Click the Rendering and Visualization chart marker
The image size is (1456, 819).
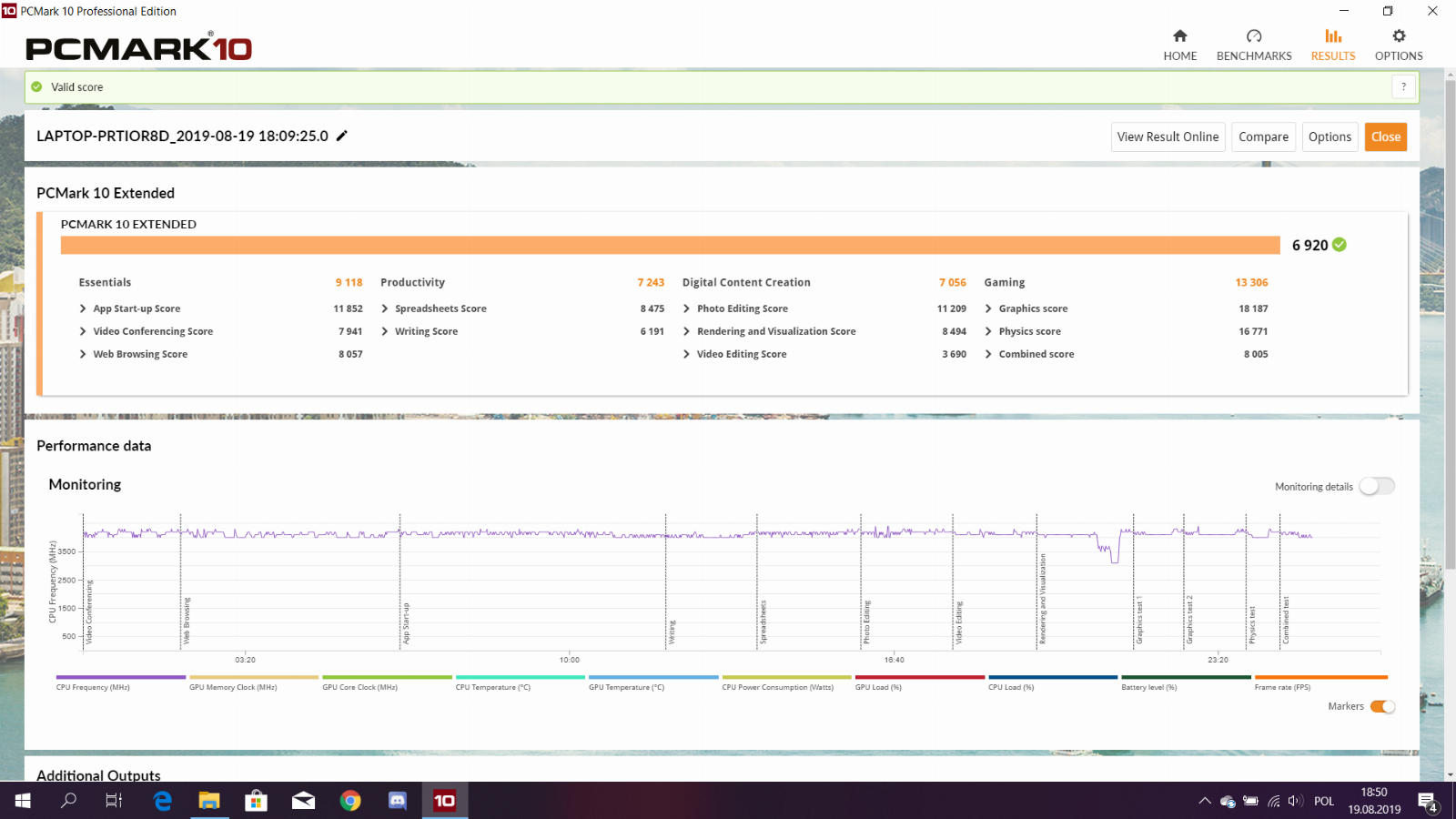(1043, 599)
